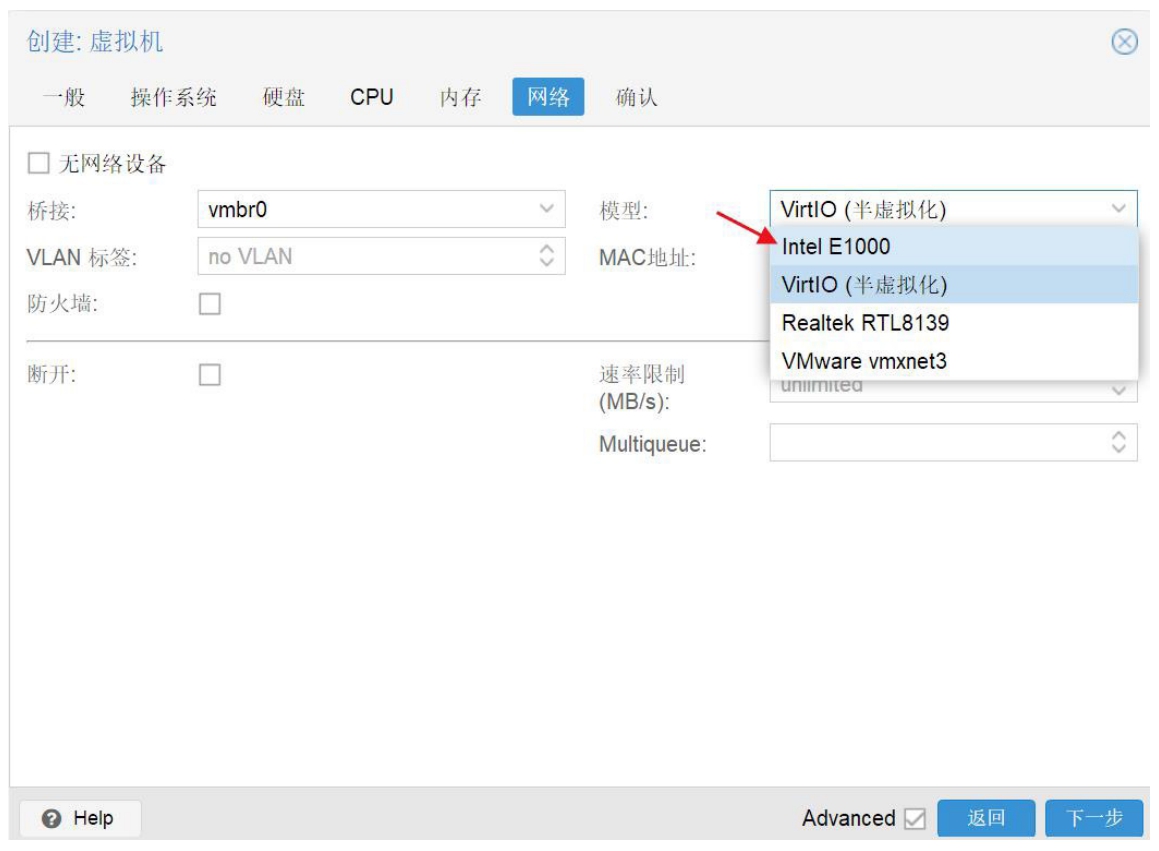Viewport: 1159px width, 851px height.
Task: Toggle the Advanced checkbox
Action: pyautogui.click(x=914, y=819)
